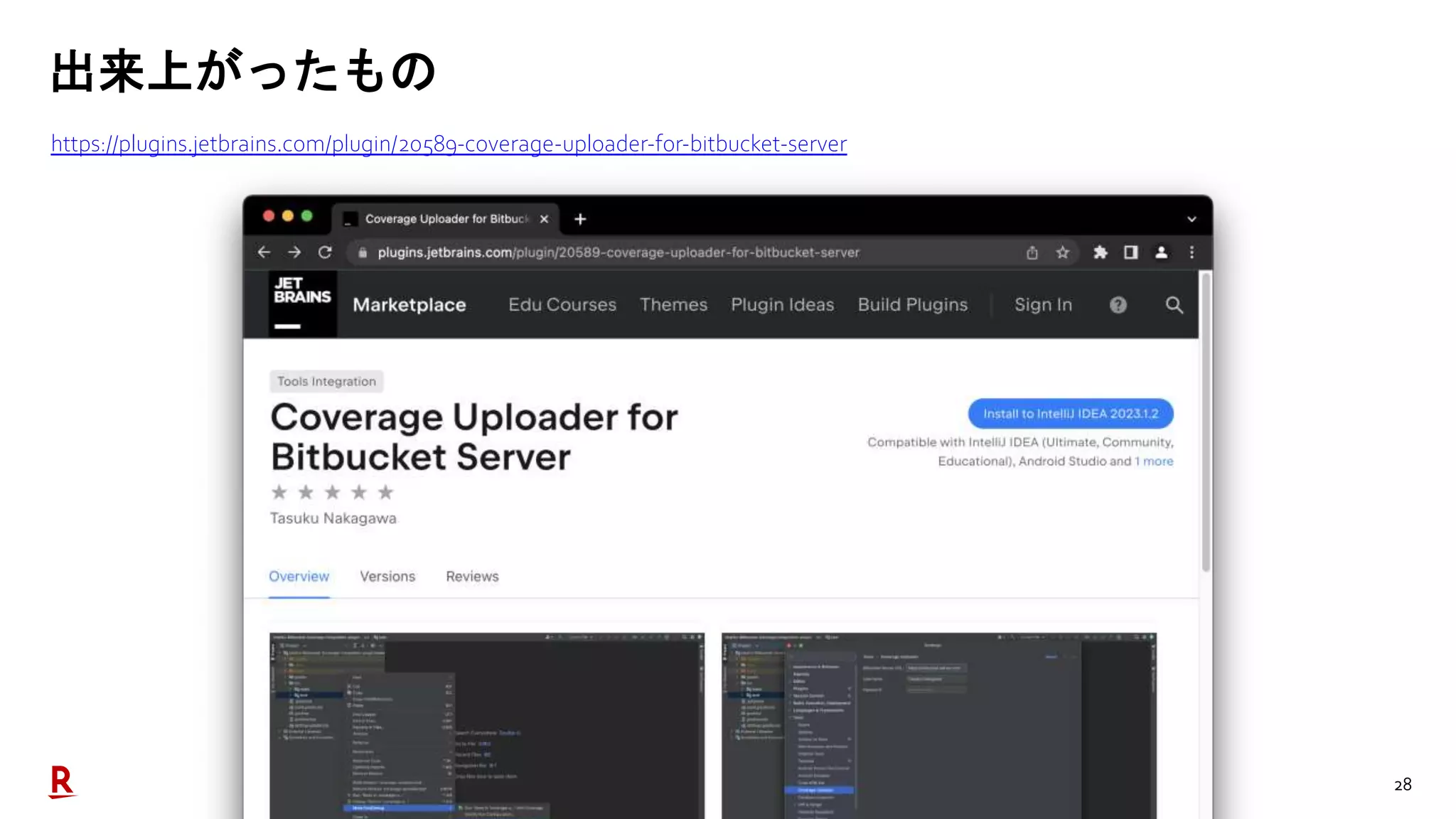Viewport: 1456px width, 819px height.
Task: Open the first plugin screenshot showing context menu
Action: tap(487, 726)
